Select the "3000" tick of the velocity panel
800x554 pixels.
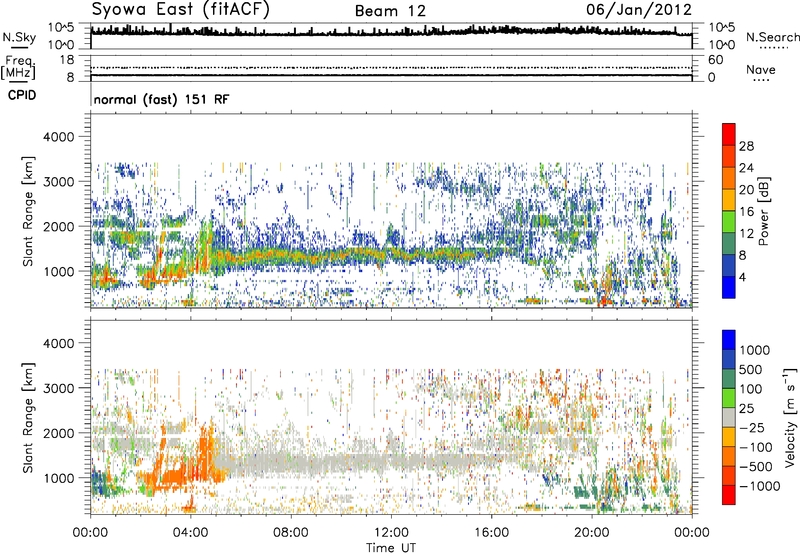pos(58,388)
